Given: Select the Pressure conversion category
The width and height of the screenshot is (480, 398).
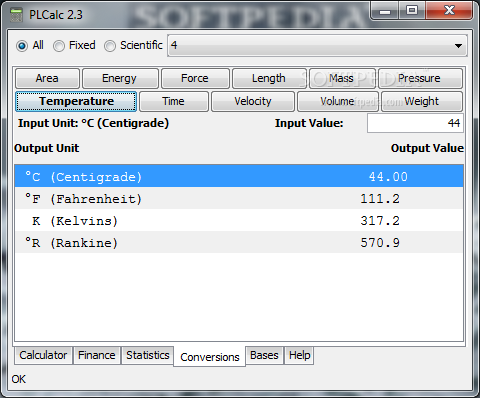Looking at the screenshot, I should pyautogui.click(x=420, y=78).
